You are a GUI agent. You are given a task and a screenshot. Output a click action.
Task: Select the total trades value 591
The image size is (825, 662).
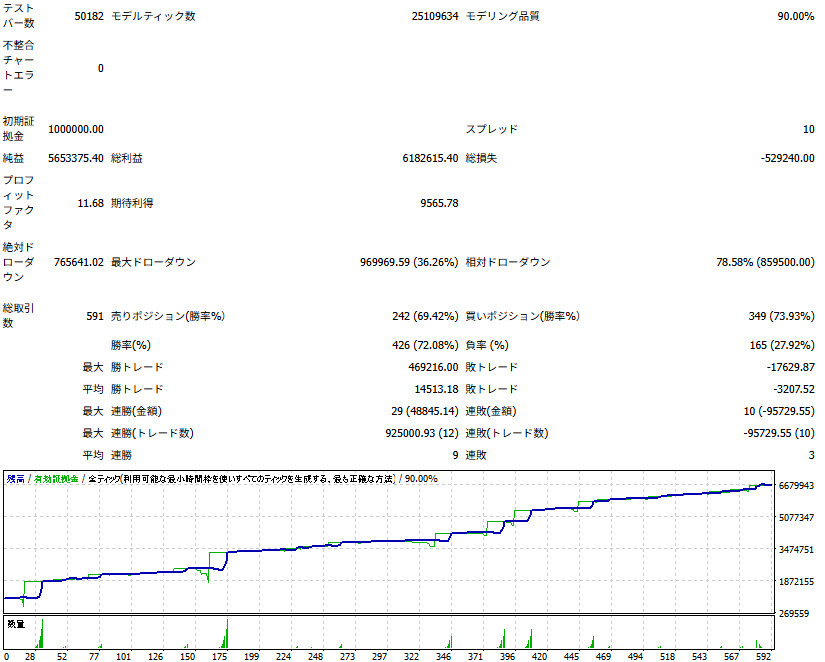95,316
